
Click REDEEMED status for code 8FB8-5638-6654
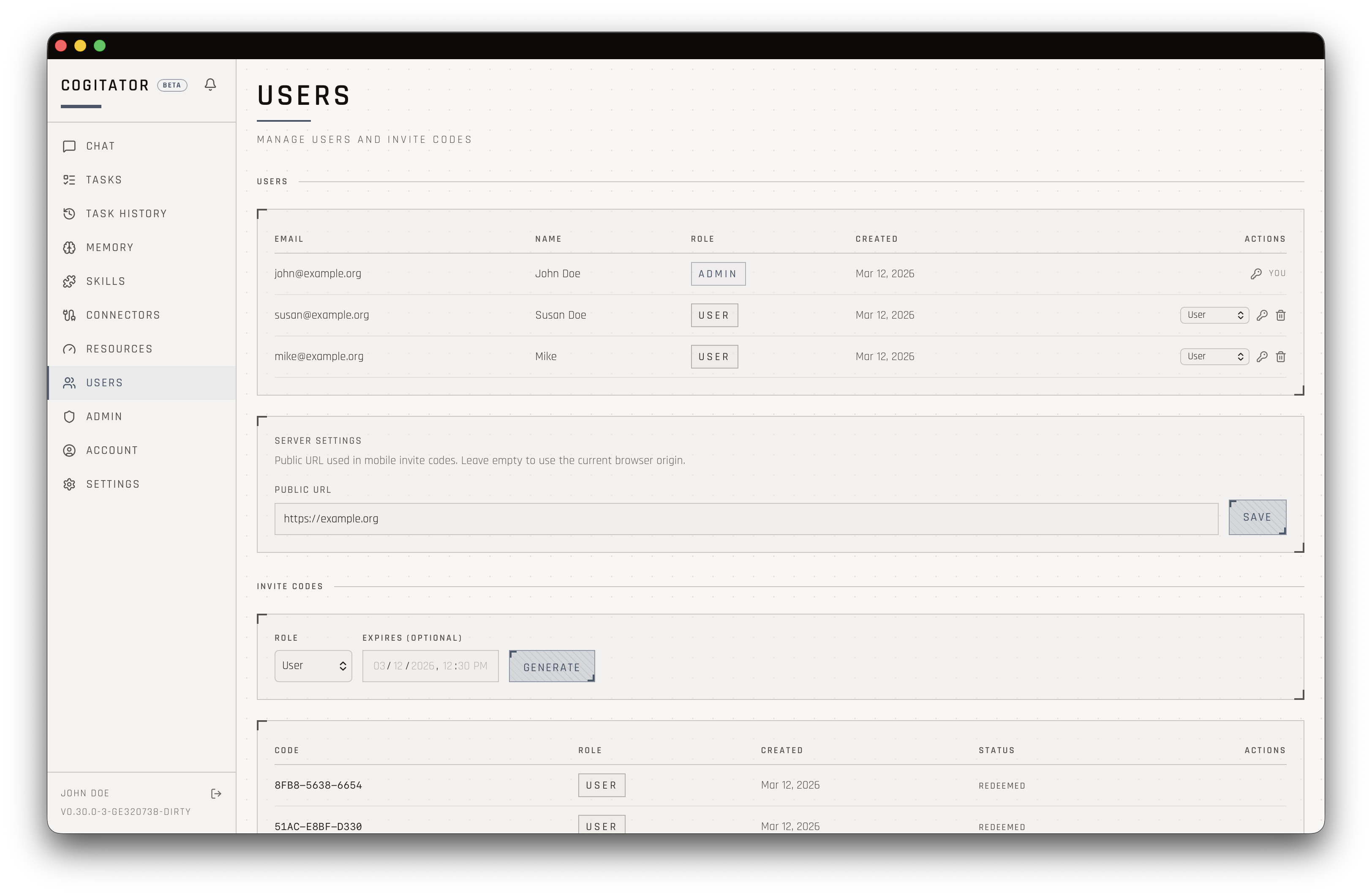pos(1002,786)
